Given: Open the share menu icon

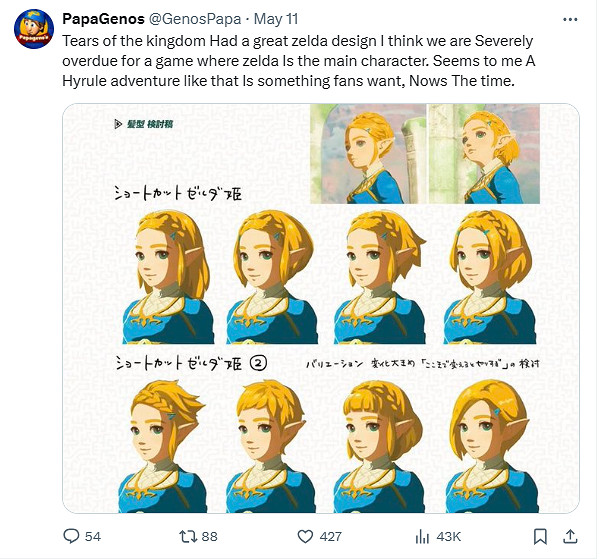Looking at the screenshot, I should tap(570, 536).
